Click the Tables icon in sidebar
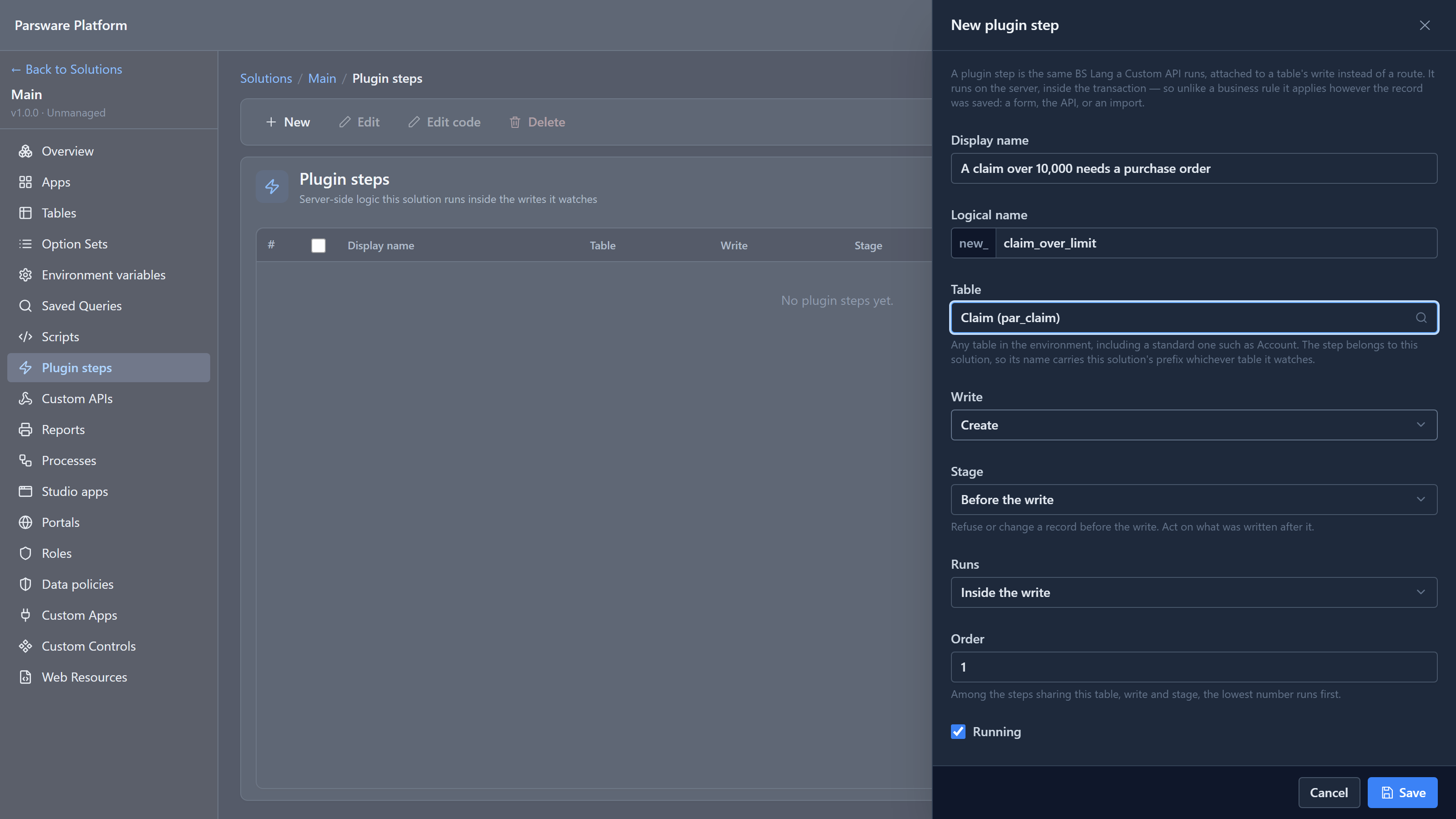The image size is (1456, 819). pos(25,213)
